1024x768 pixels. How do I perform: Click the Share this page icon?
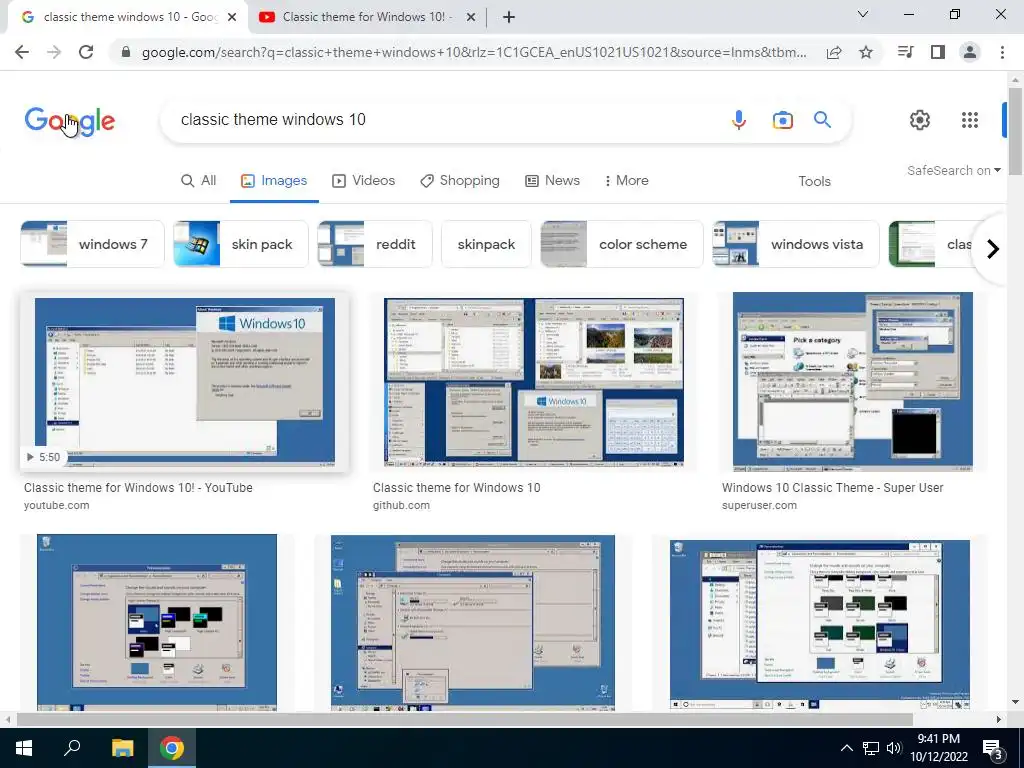[833, 52]
